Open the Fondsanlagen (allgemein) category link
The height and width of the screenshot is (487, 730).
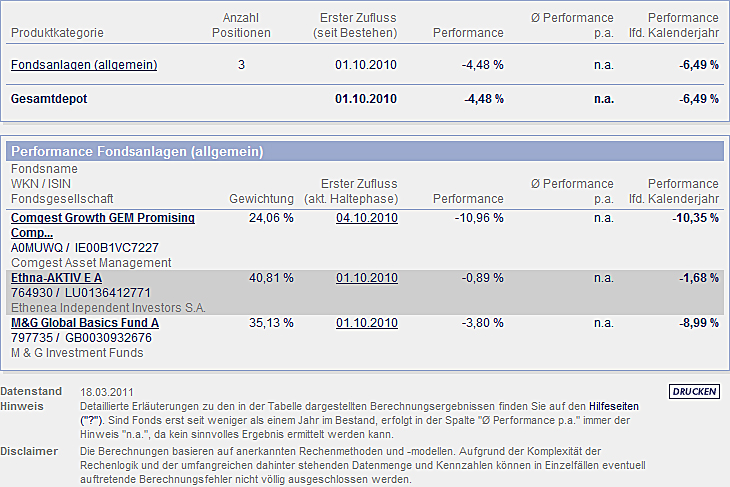(84, 66)
